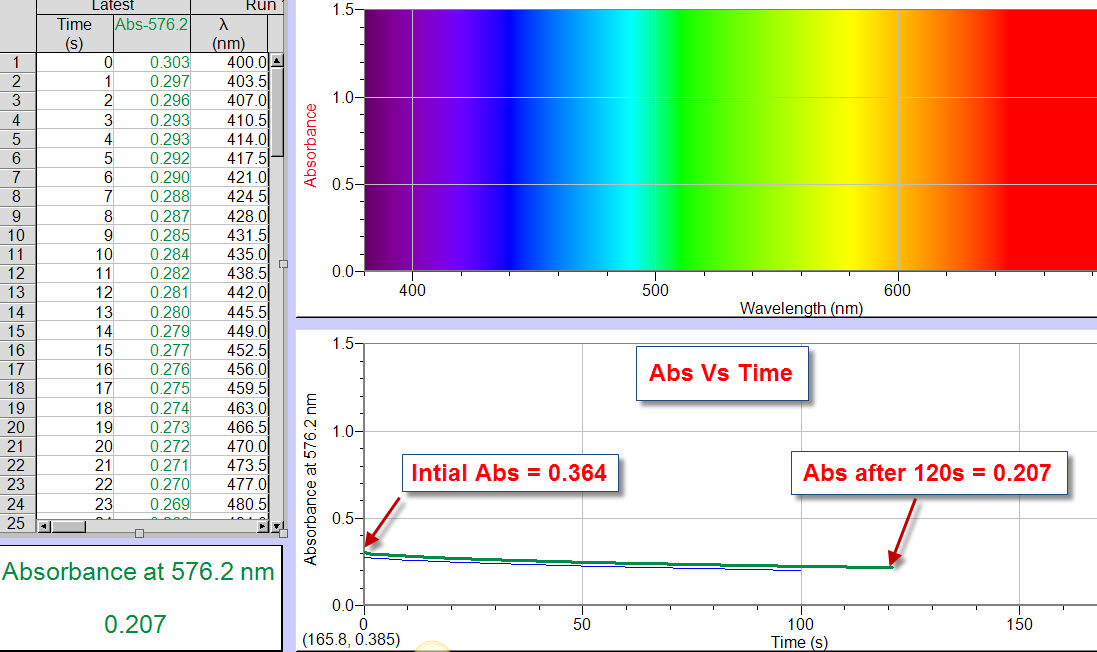Screen dimensions: 1097x652
Task: Click wavelength cell 435.0
Action: pos(229,254)
